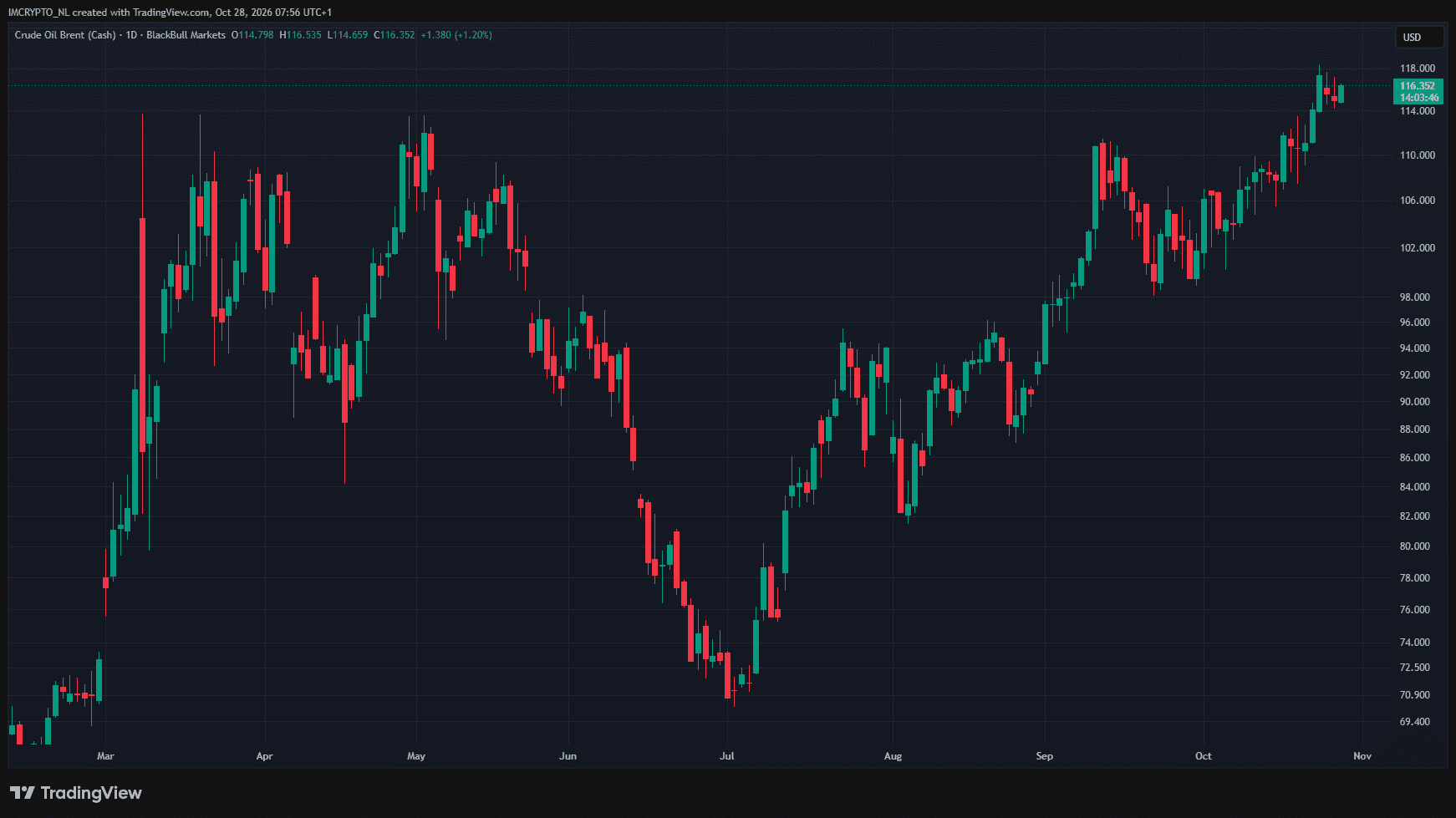Click the Jul label on time axis

(727, 756)
